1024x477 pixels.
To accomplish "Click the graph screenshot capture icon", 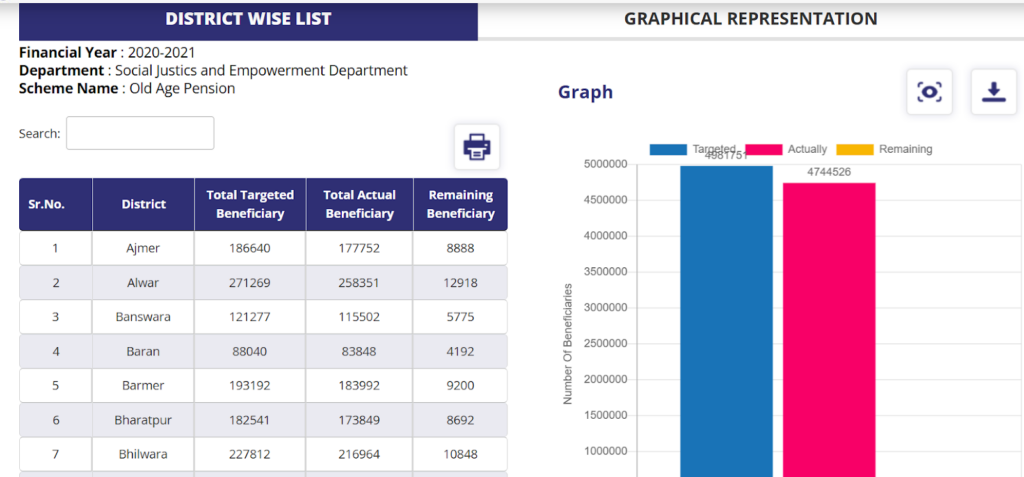I will pyautogui.click(x=929, y=92).
